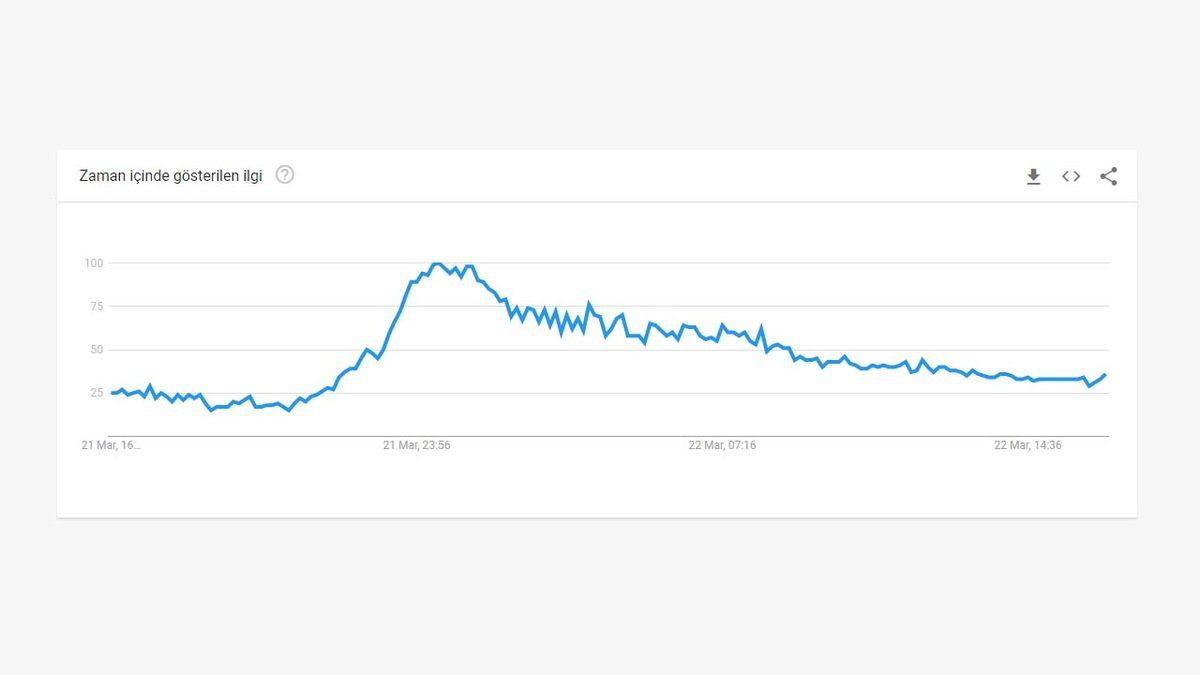Click the peak of the blue trend line
The image size is (1200, 675).
tap(436, 264)
